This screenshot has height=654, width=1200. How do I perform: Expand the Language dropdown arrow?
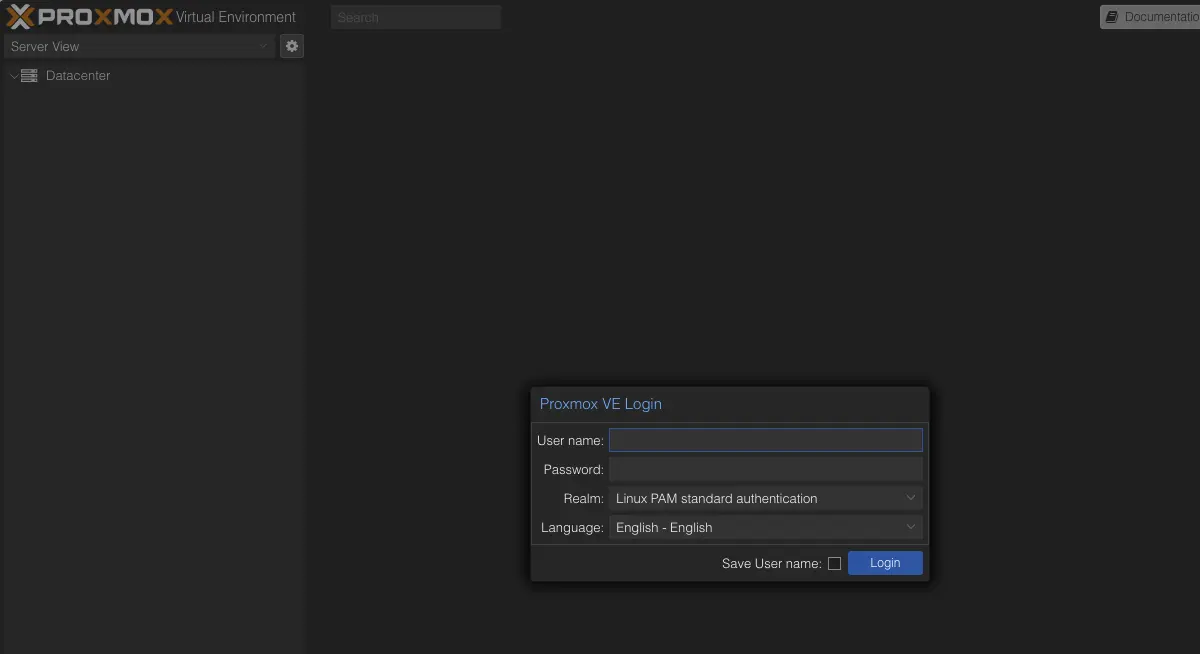click(910, 527)
